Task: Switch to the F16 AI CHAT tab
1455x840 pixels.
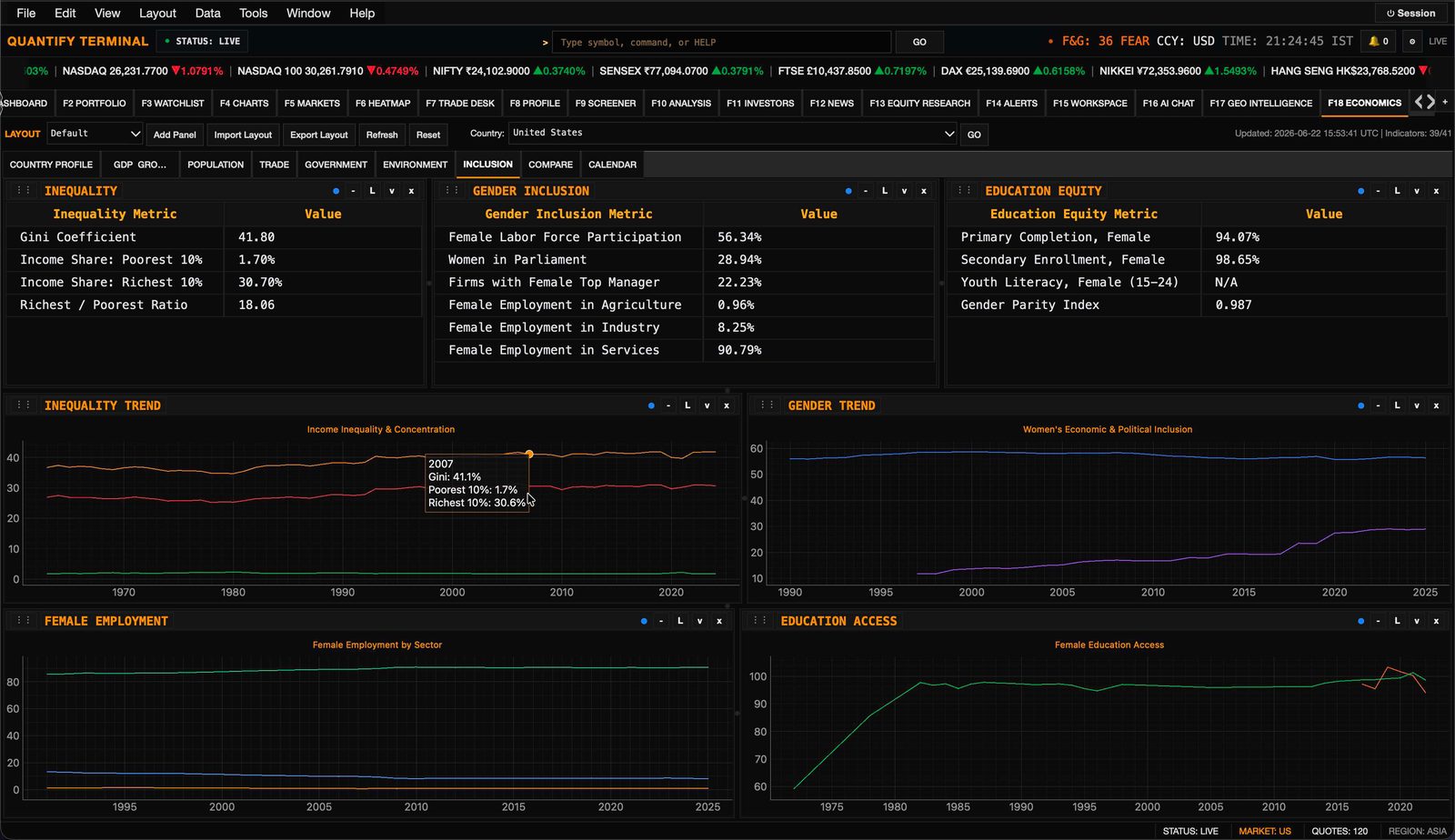Action: [1169, 103]
